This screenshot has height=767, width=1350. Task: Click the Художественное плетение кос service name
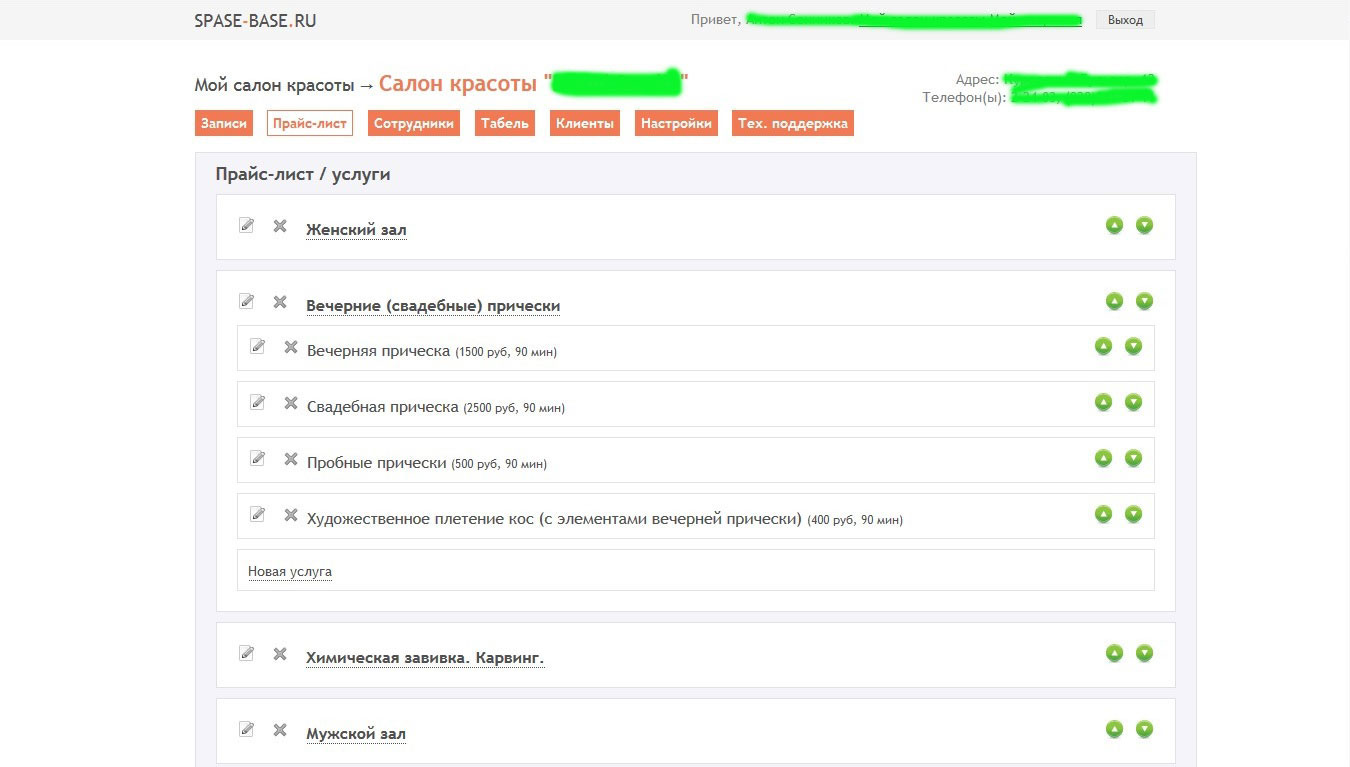(555, 519)
